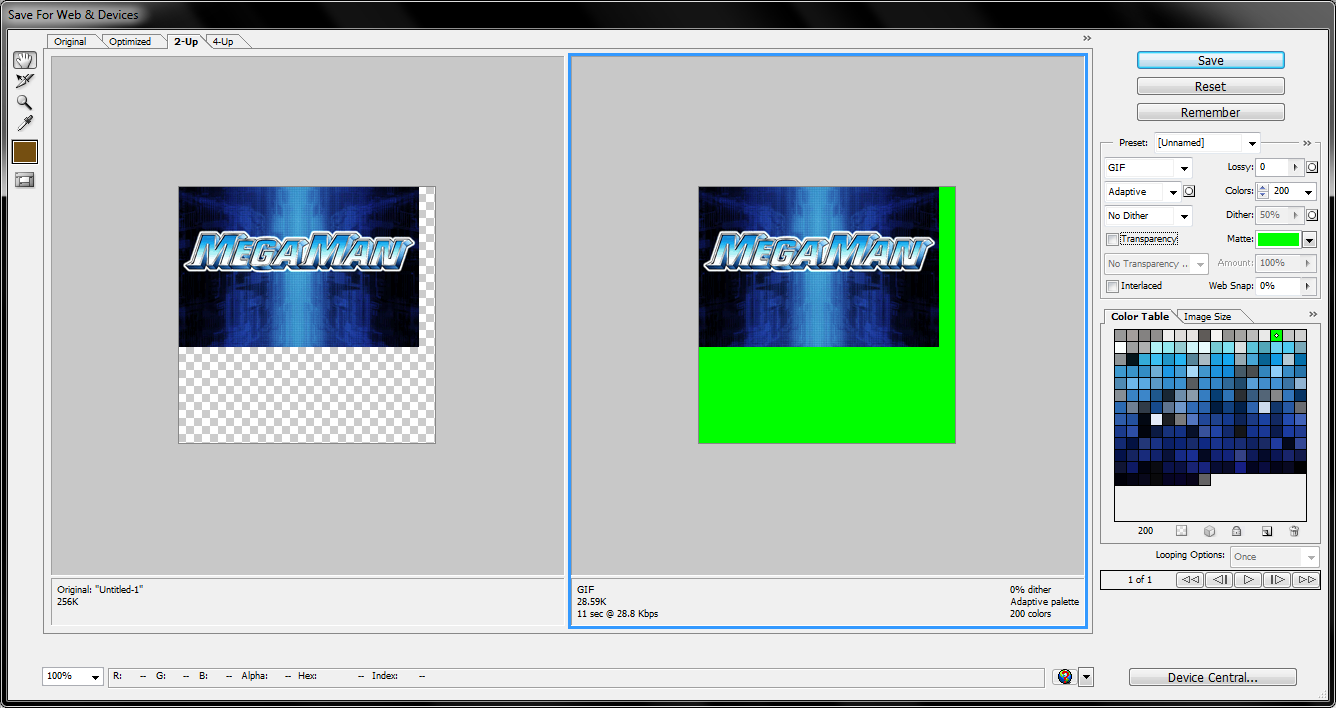Image resolution: width=1336 pixels, height=708 pixels.
Task: Lock the selected color in Color Table
Action: tap(1237, 531)
